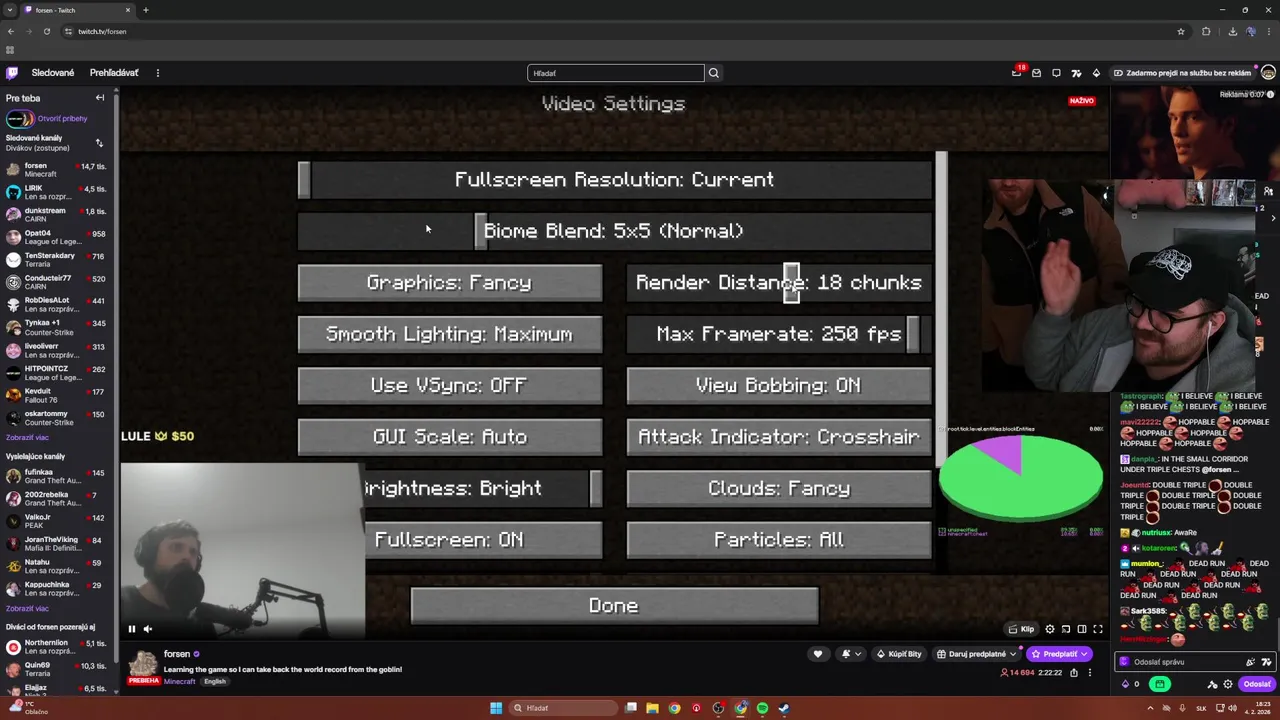The width and height of the screenshot is (1280, 720).
Task: Click Zadarmo prejdi na službu bez reklám
Action: tap(1182, 73)
